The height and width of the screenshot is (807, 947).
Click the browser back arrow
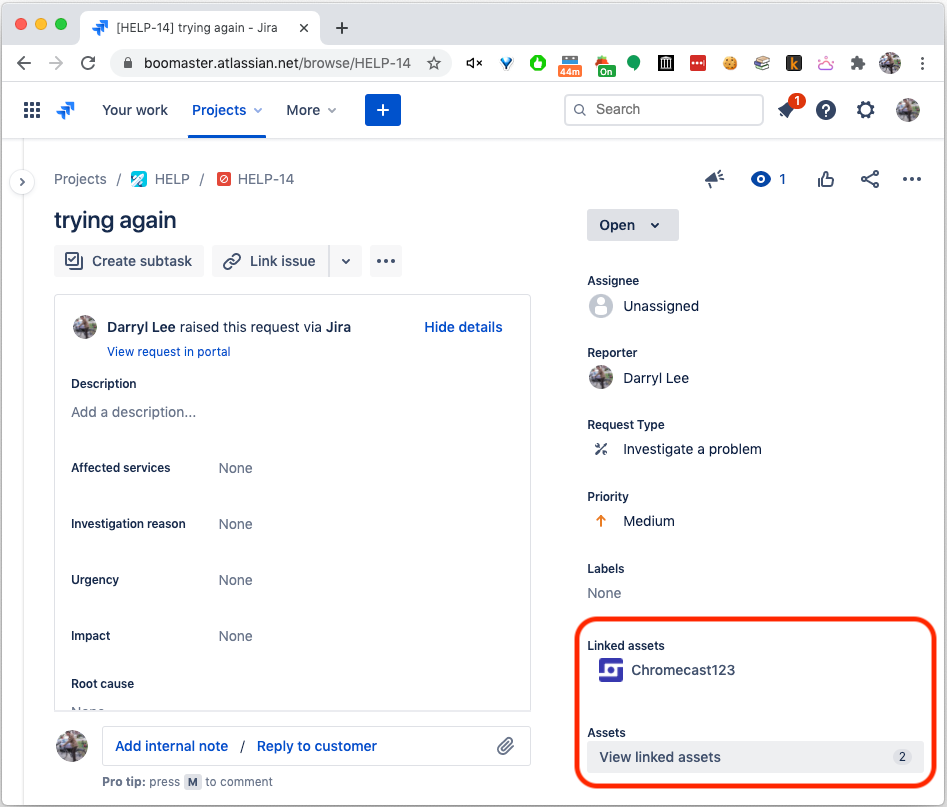point(24,63)
